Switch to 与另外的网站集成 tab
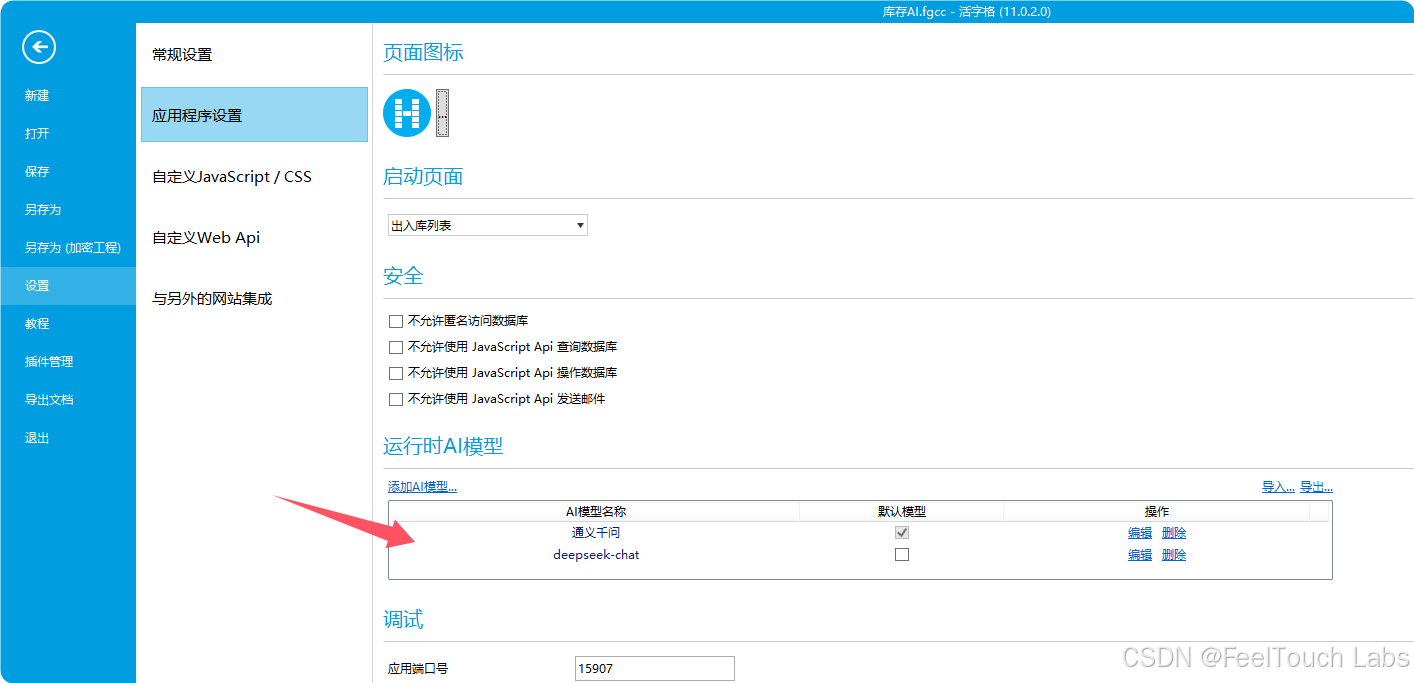This screenshot has height=683, width=1414. pos(254,299)
